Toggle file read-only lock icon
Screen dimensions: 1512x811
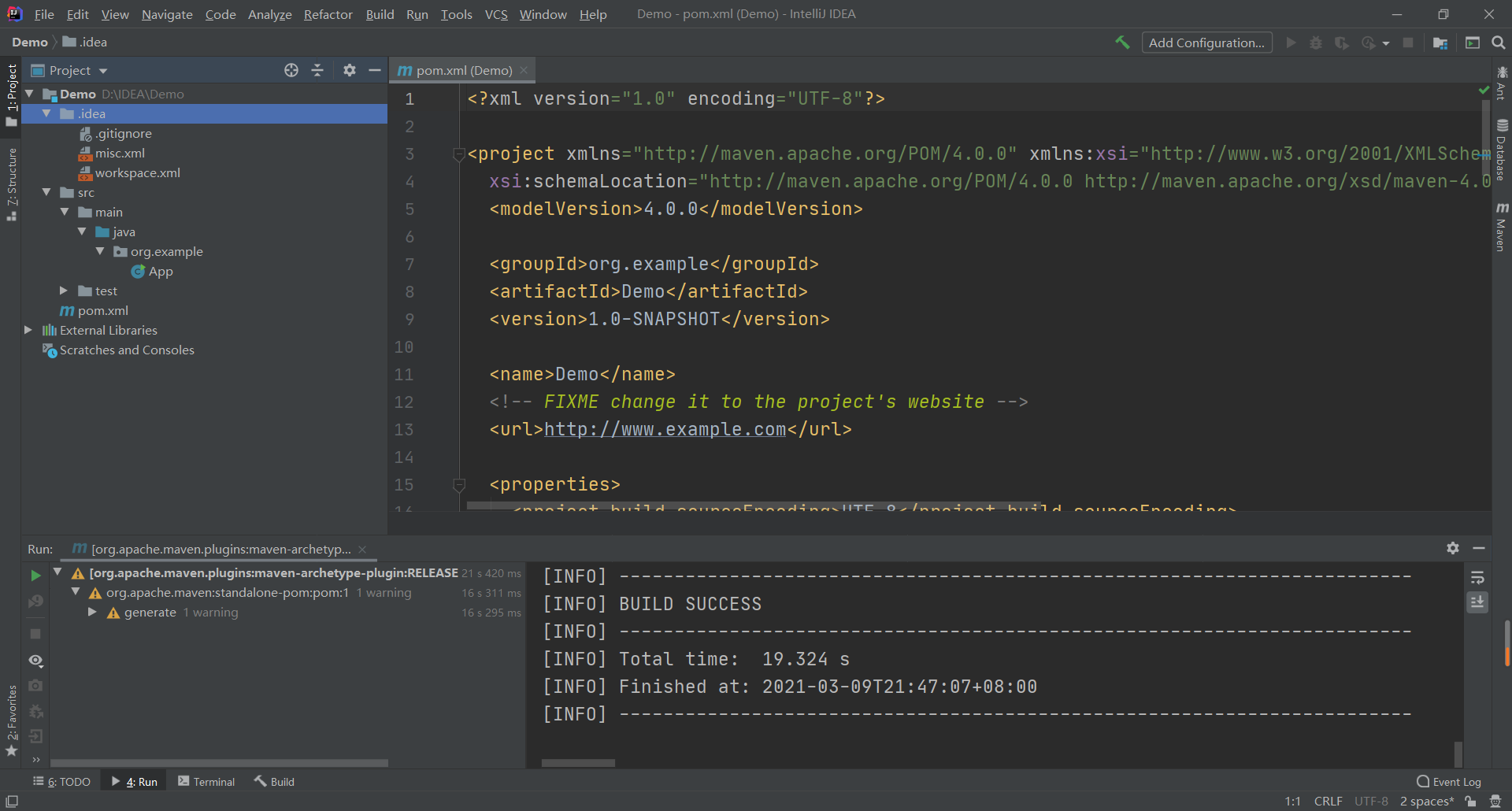pos(1470,801)
